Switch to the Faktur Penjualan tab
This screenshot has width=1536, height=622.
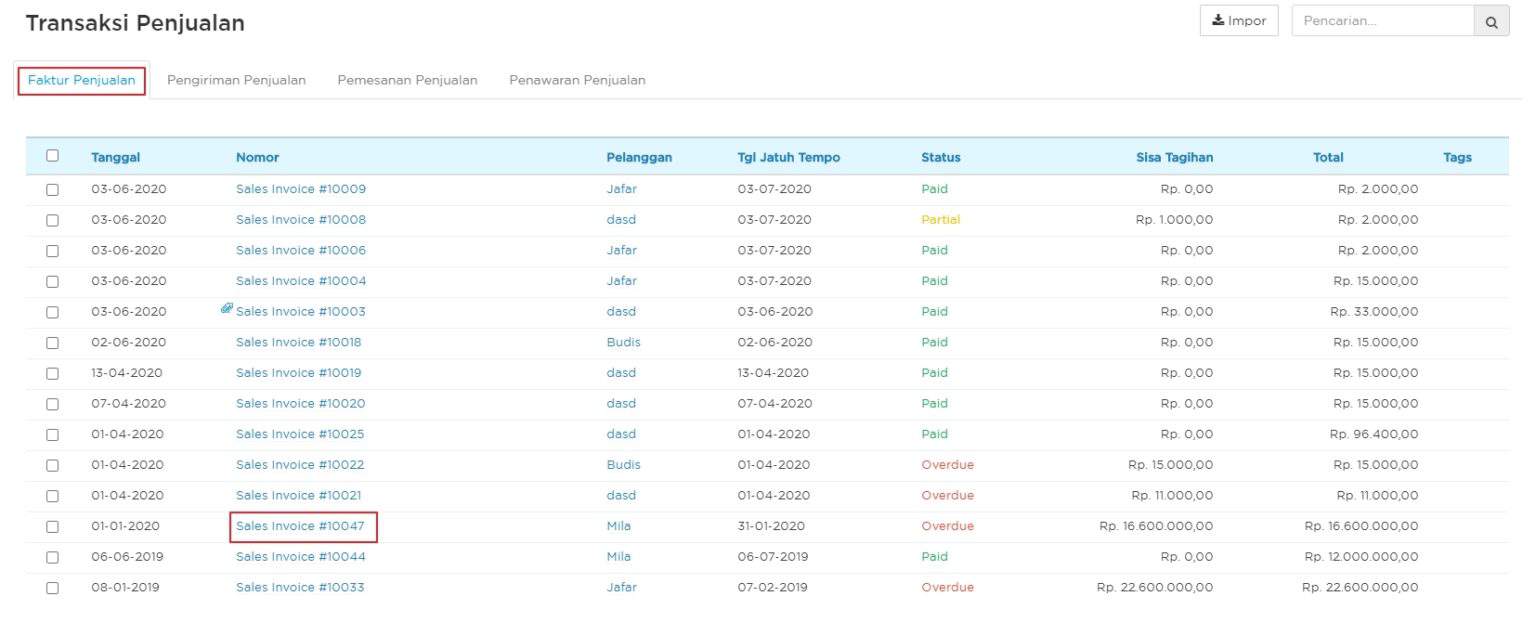pyautogui.click(x=82, y=79)
